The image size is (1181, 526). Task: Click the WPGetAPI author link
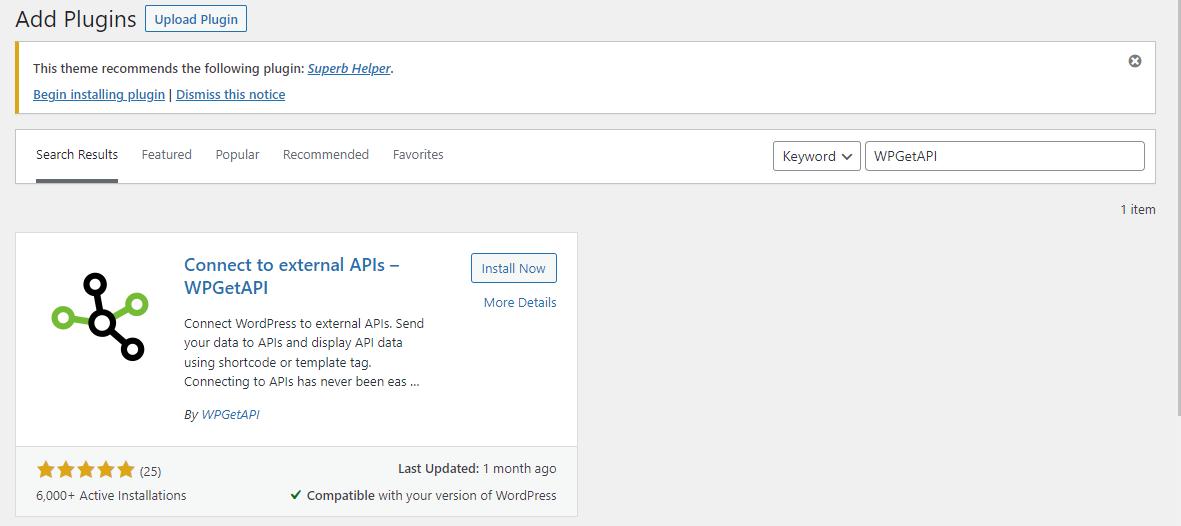click(x=230, y=414)
